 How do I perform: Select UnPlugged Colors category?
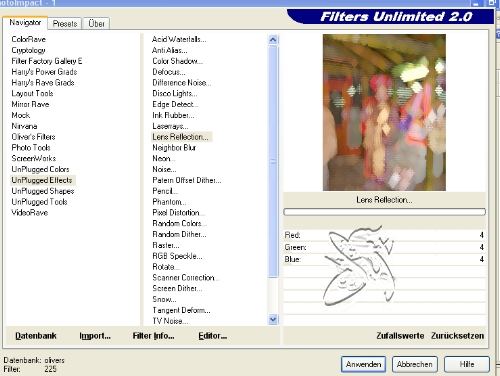pos(40,169)
